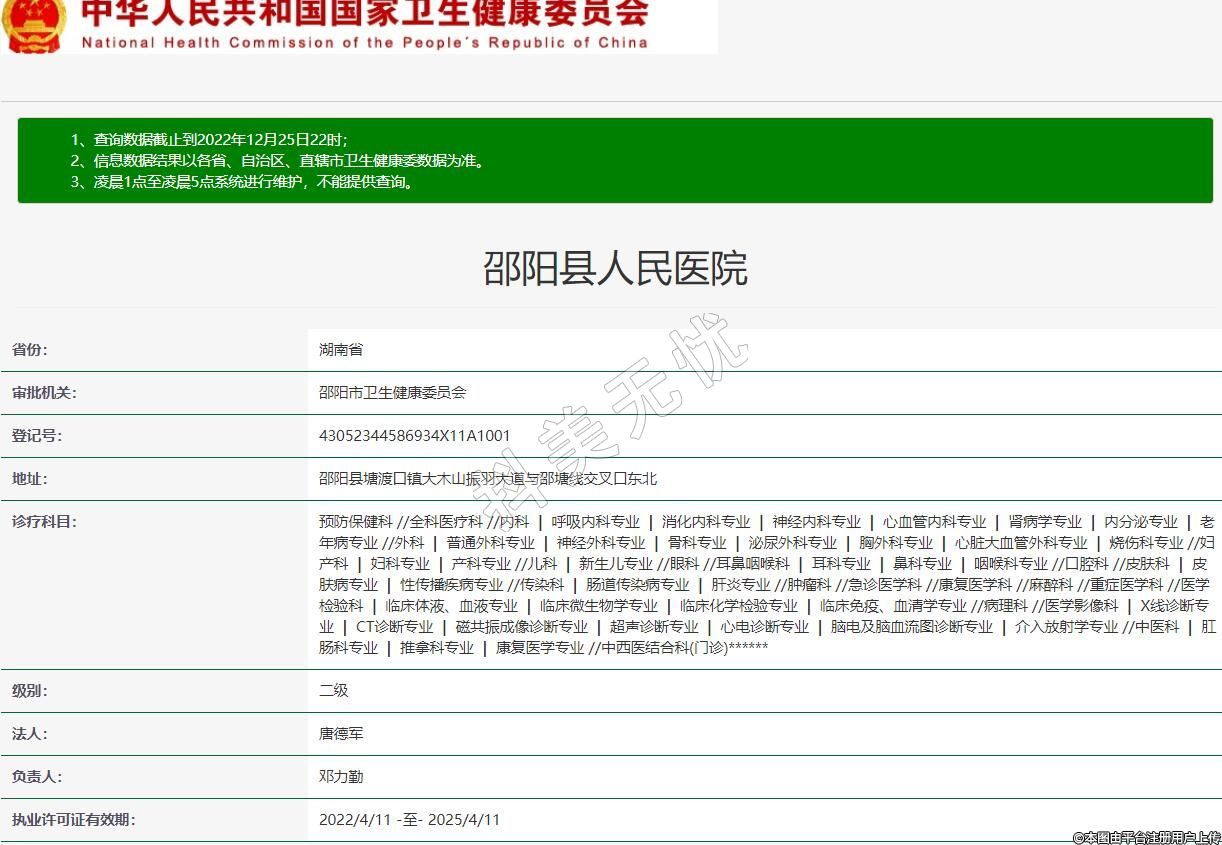Viewport: 1222px width, 845px height.
Task: Select legal representative name 唐德军
Action: [x=341, y=733]
